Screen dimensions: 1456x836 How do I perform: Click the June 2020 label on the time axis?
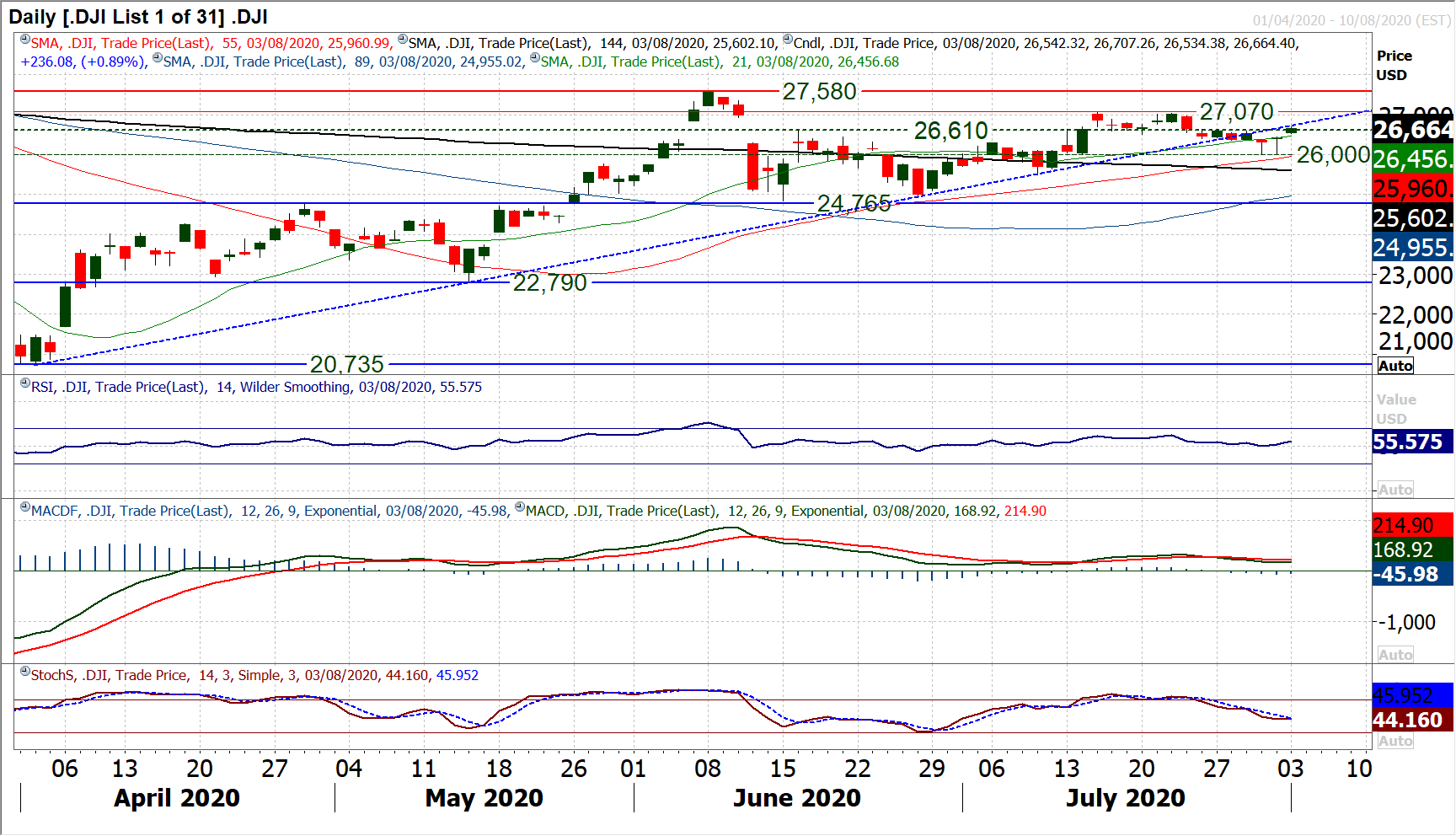coord(797,797)
